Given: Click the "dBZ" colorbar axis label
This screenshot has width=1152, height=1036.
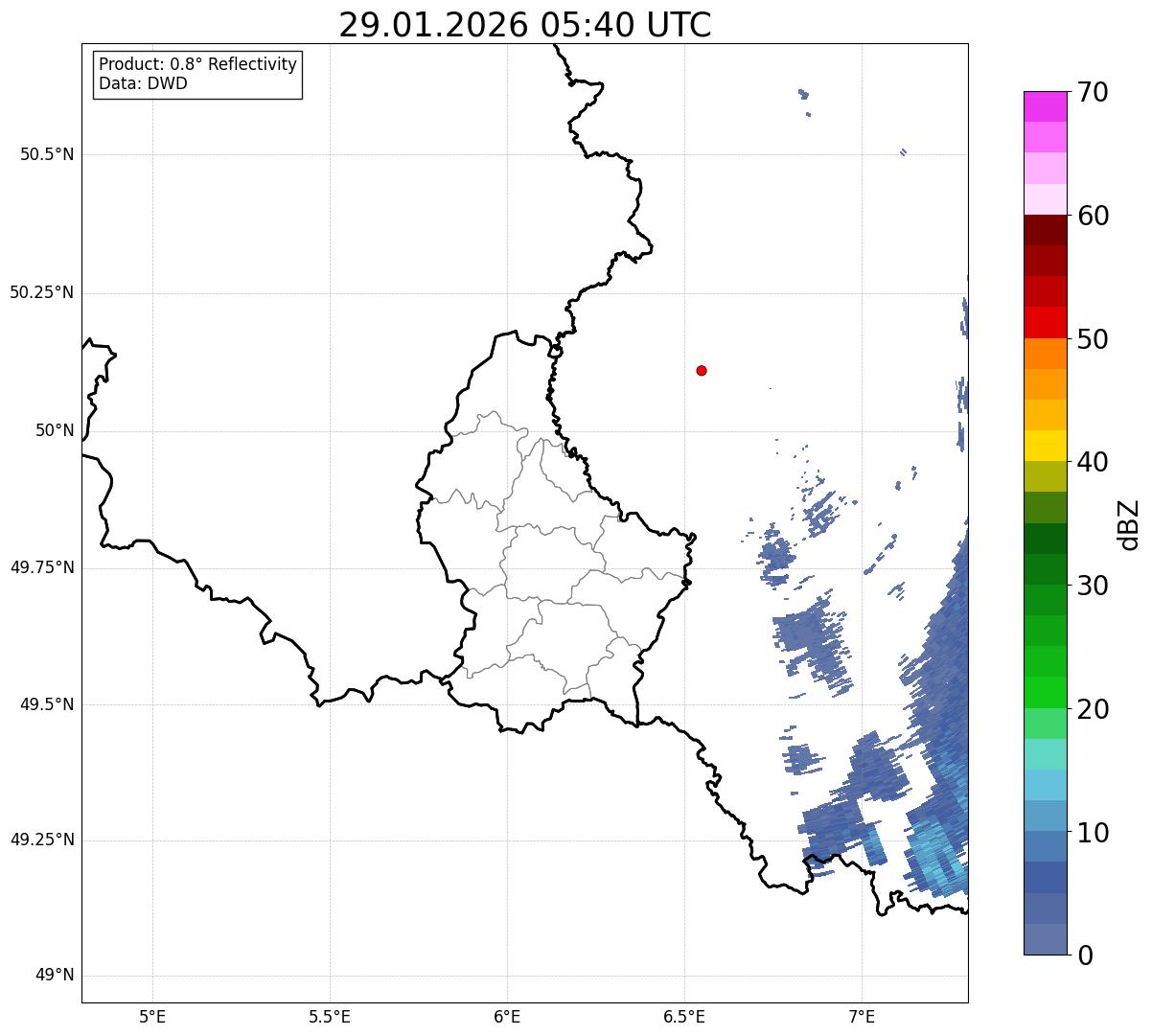Looking at the screenshot, I should click(1129, 523).
